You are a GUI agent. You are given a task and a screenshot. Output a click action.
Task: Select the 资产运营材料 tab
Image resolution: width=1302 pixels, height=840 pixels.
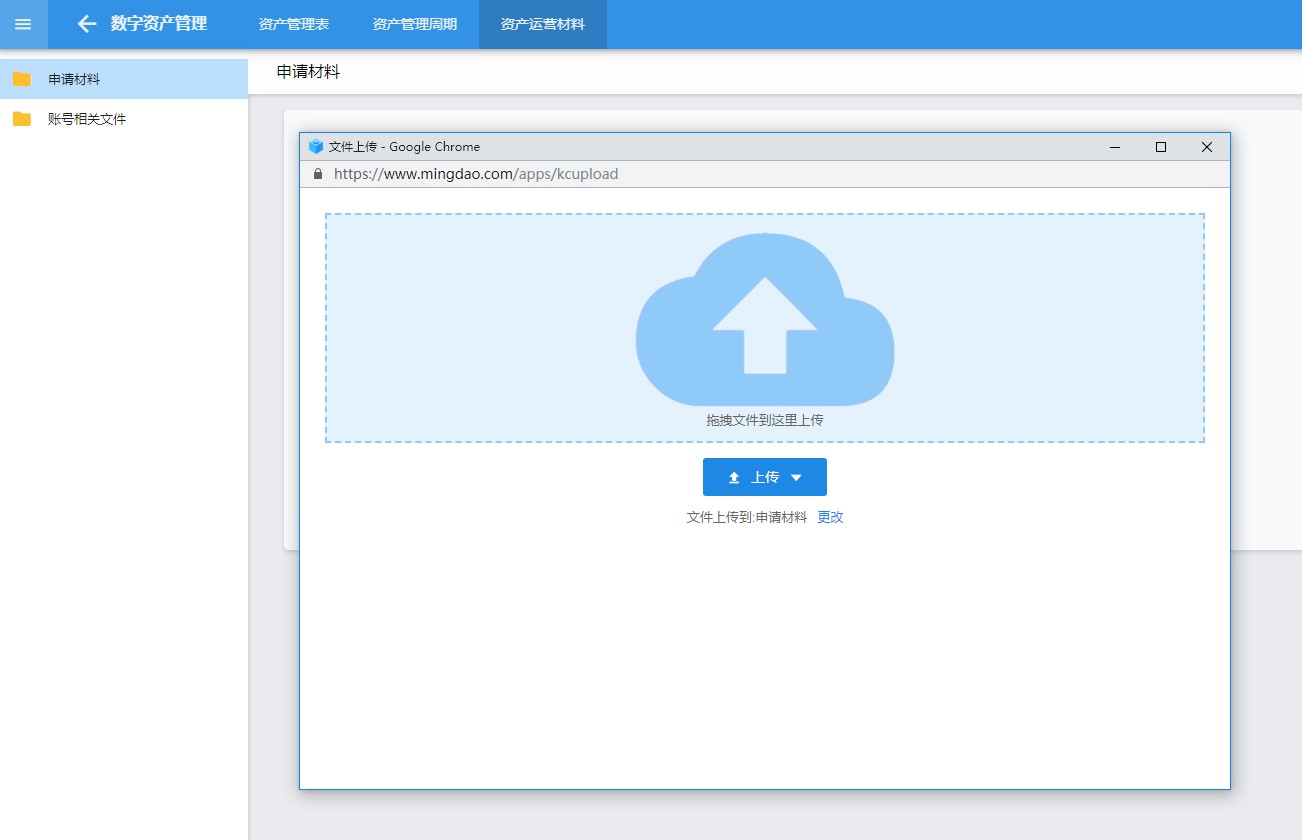(543, 24)
